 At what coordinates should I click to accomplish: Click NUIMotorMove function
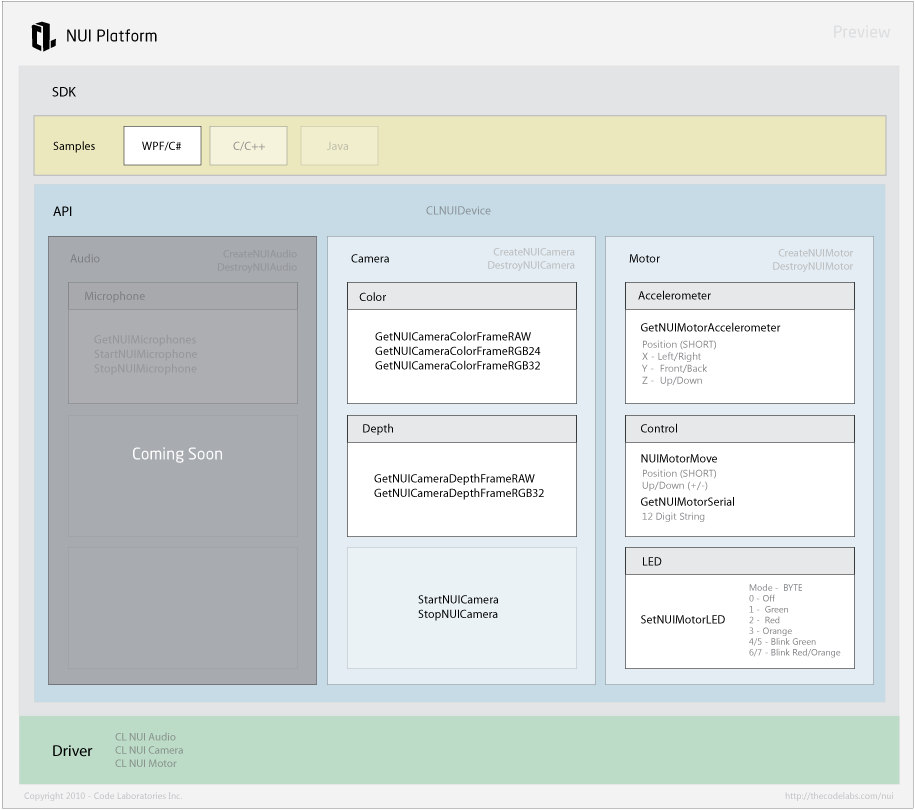point(678,459)
